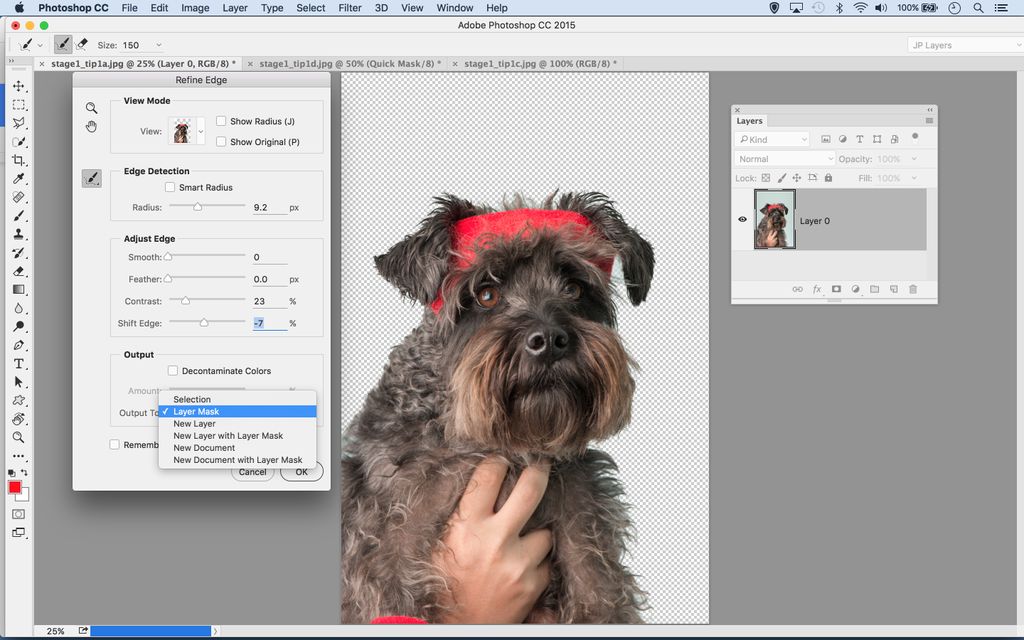Open the blend mode dropdown showing Normal

click(x=785, y=158)
